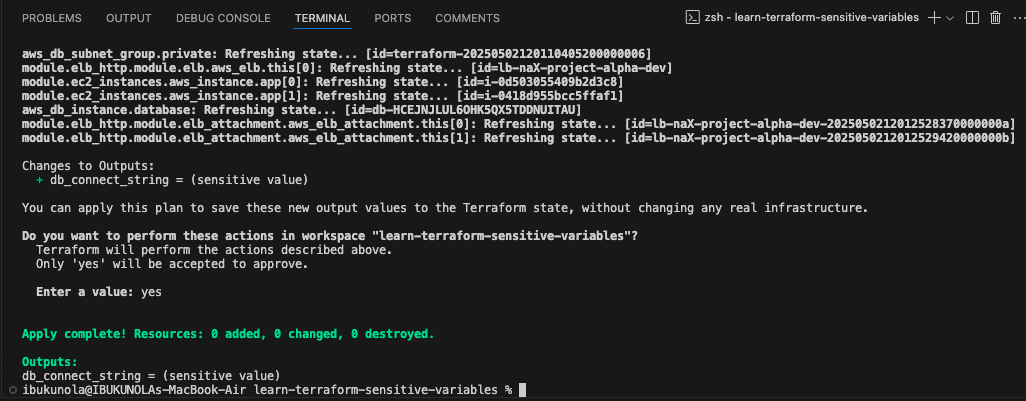Kill terminal with the trash icon

coord(996,18)
